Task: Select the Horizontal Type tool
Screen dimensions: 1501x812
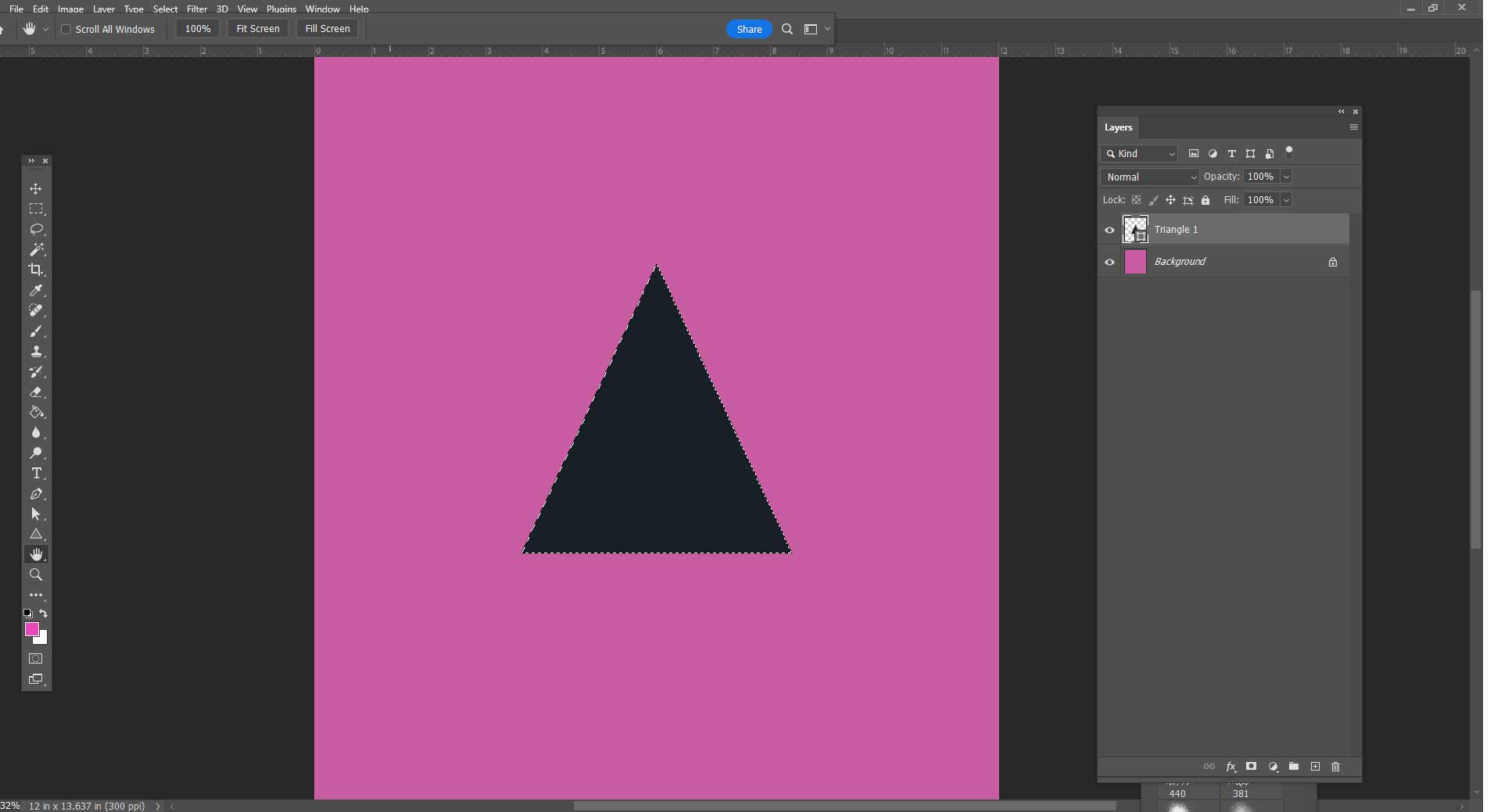Action: point(36,473)
